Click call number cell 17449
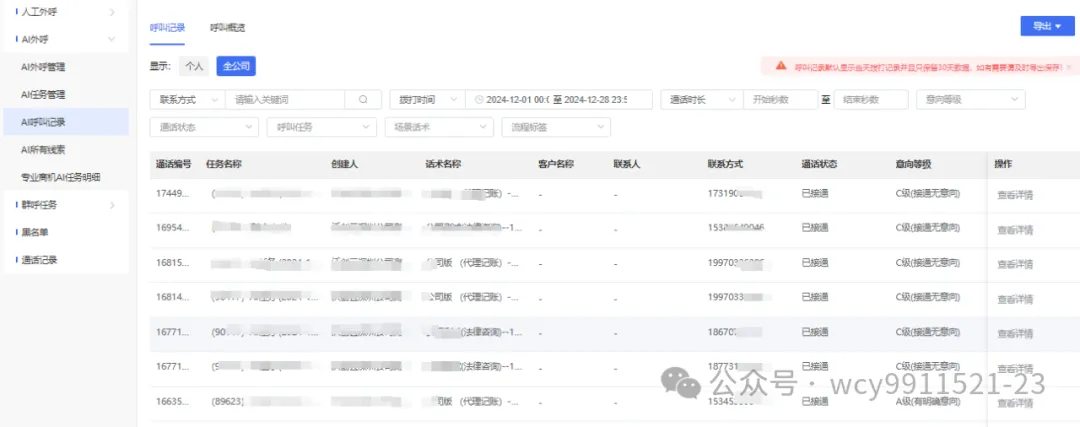 172,194
